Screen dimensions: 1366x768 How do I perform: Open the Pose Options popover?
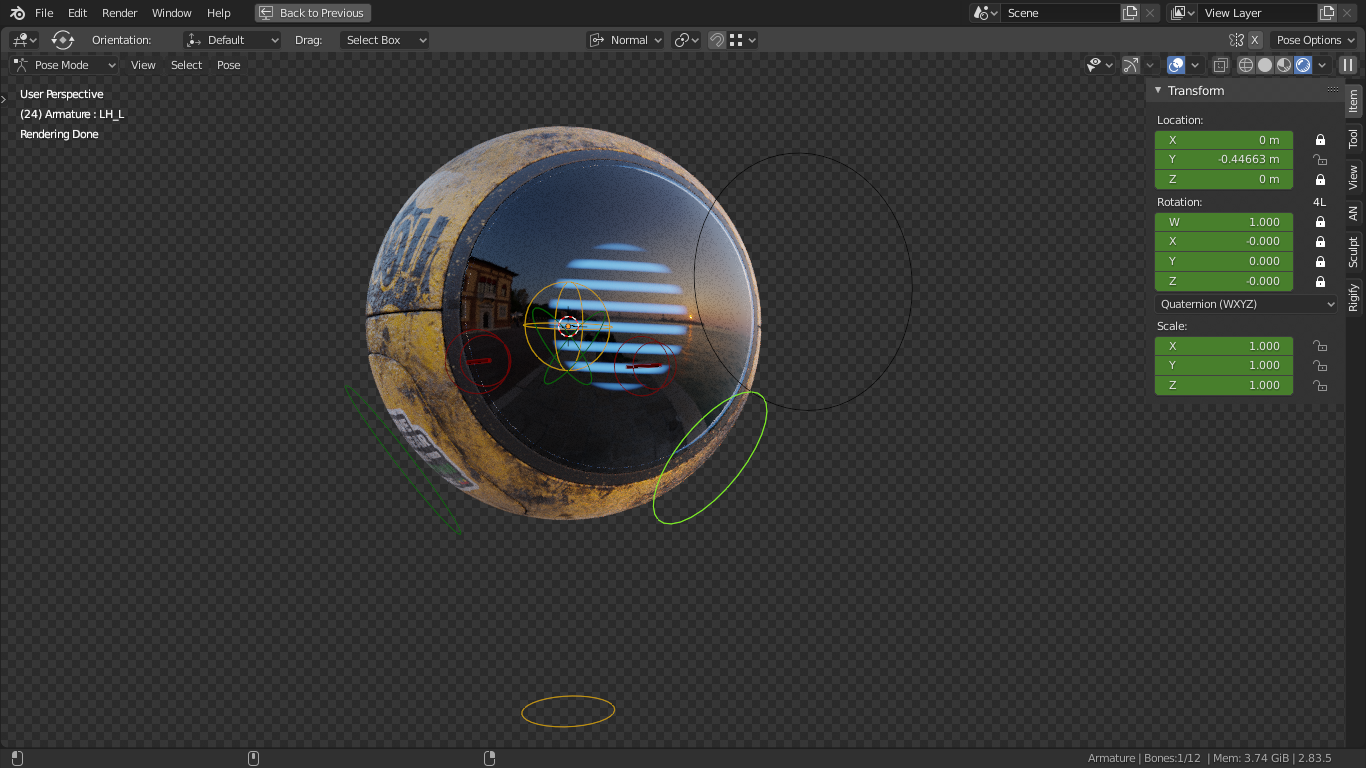pyautogui.click(x=1315, y=40)
